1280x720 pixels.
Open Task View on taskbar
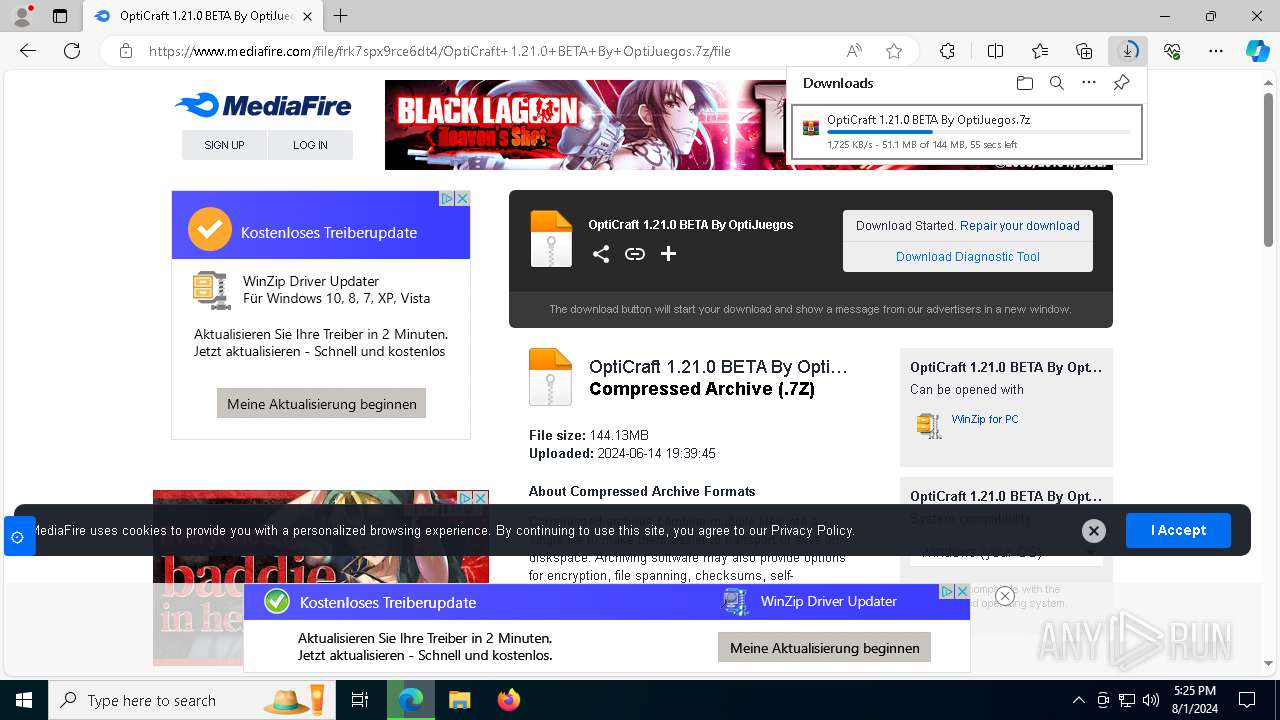360,700
